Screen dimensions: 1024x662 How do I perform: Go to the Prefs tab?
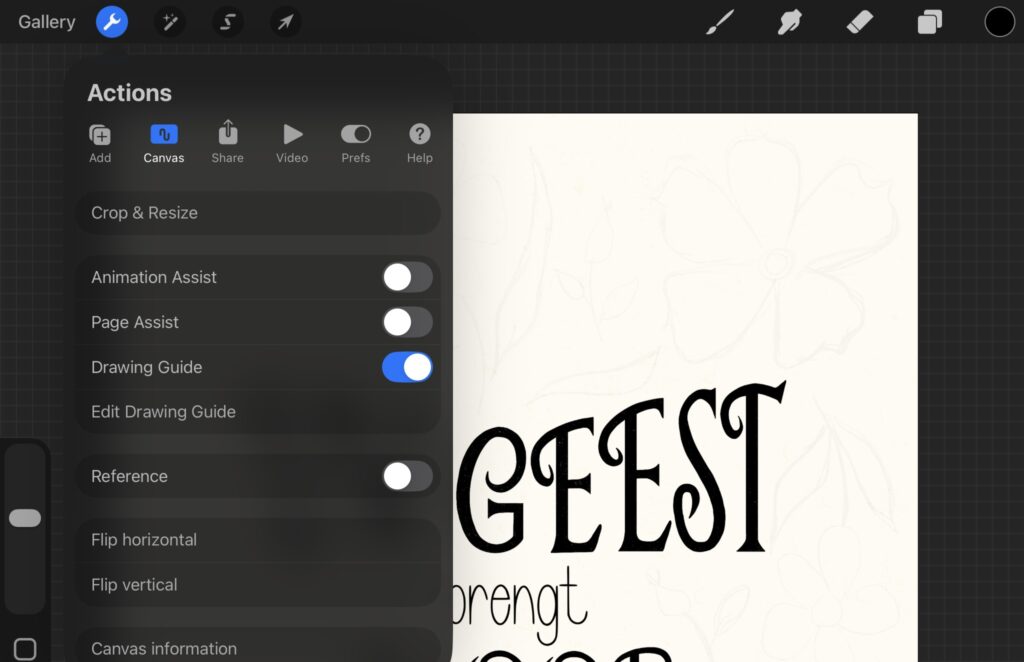(356, 143)
